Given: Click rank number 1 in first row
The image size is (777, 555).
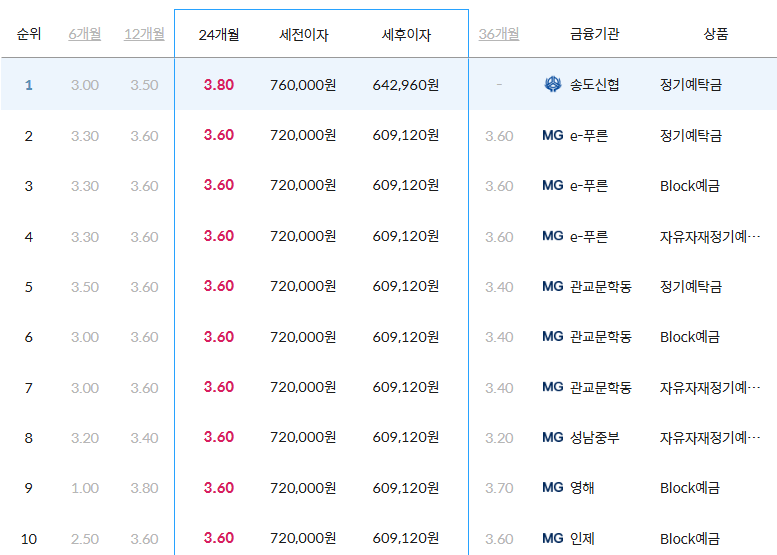Looking at the screenshot, I should 29,85.
